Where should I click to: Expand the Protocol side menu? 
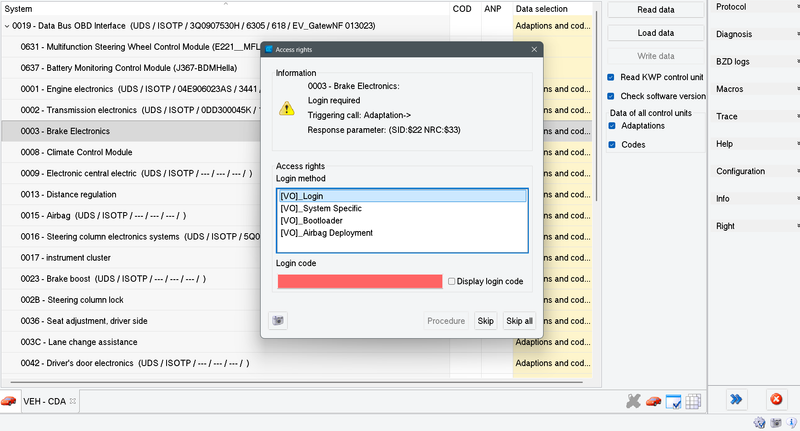pos(754,7)
